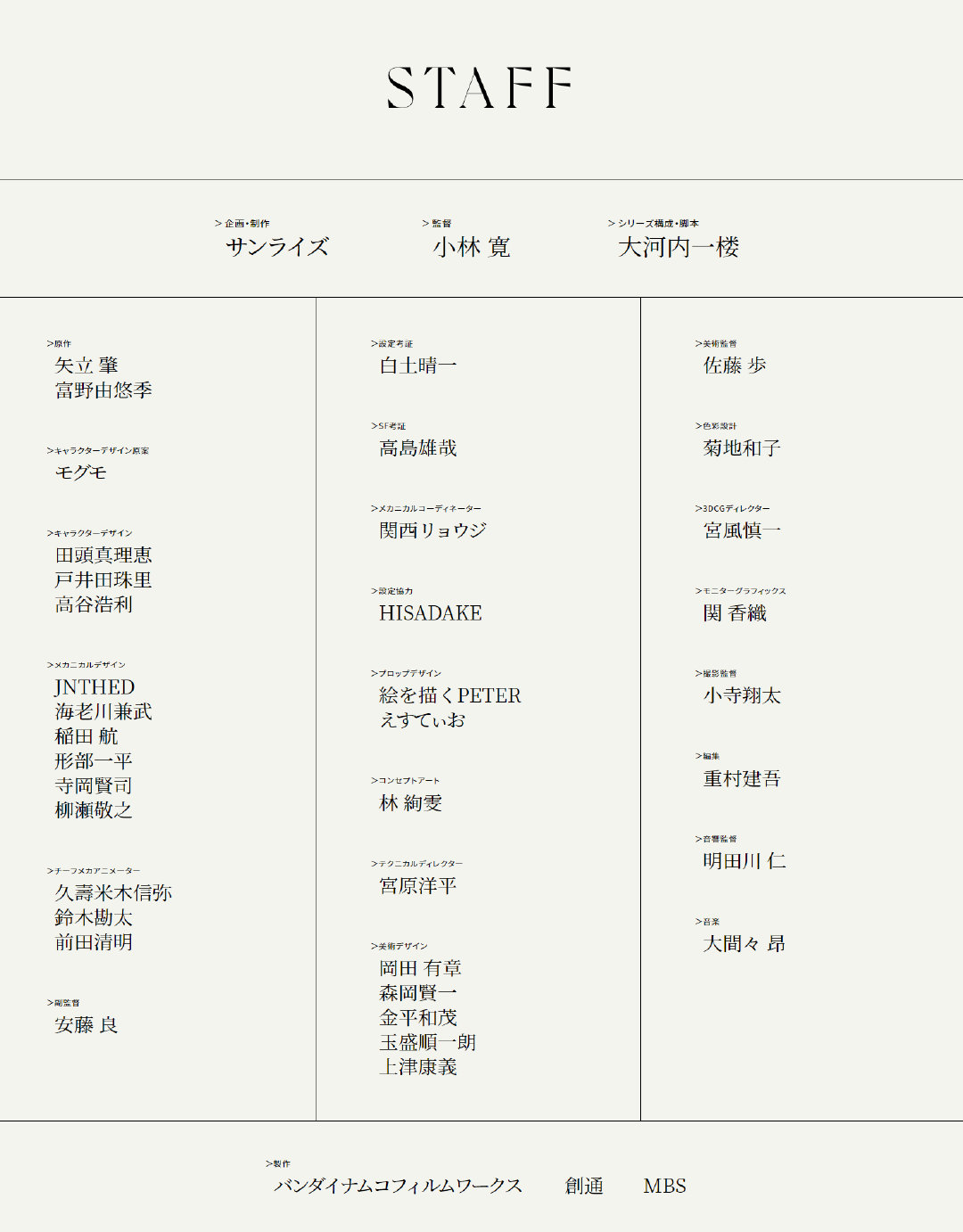Click setting researcher 白土晴一
This screenshot has width=963, height=1232.
(x=418, y=365)
